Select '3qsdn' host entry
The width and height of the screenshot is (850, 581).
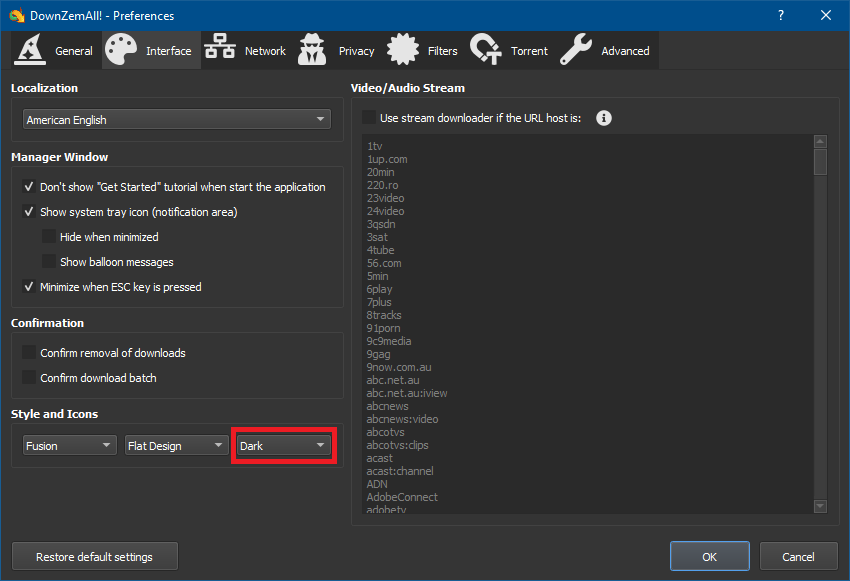coord(381,224)
